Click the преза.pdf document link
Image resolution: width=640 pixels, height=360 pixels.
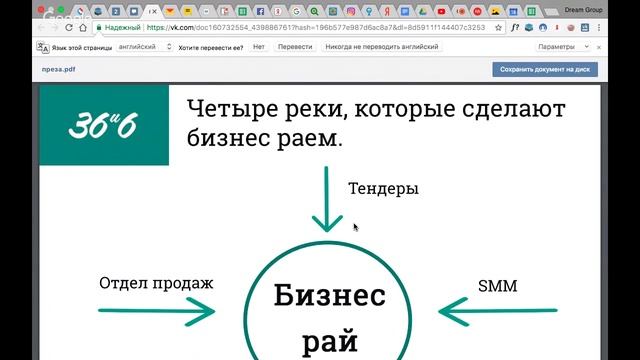[58, 69]
